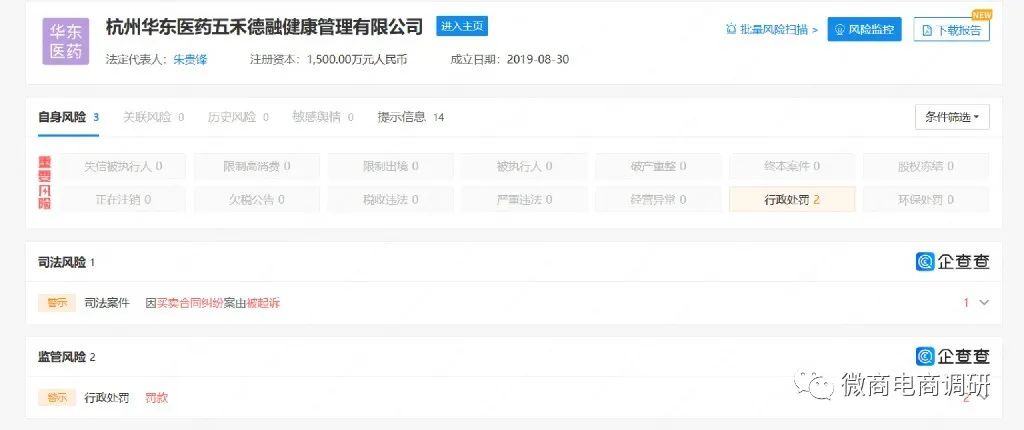
Task: Click 被起诉 red text
Action: 263,303
